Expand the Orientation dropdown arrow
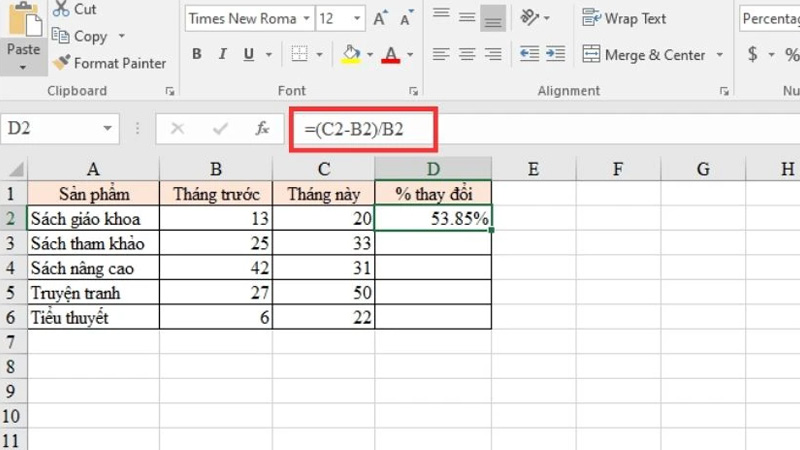Viewport: 800px width, 450px height. coord(547,18)
